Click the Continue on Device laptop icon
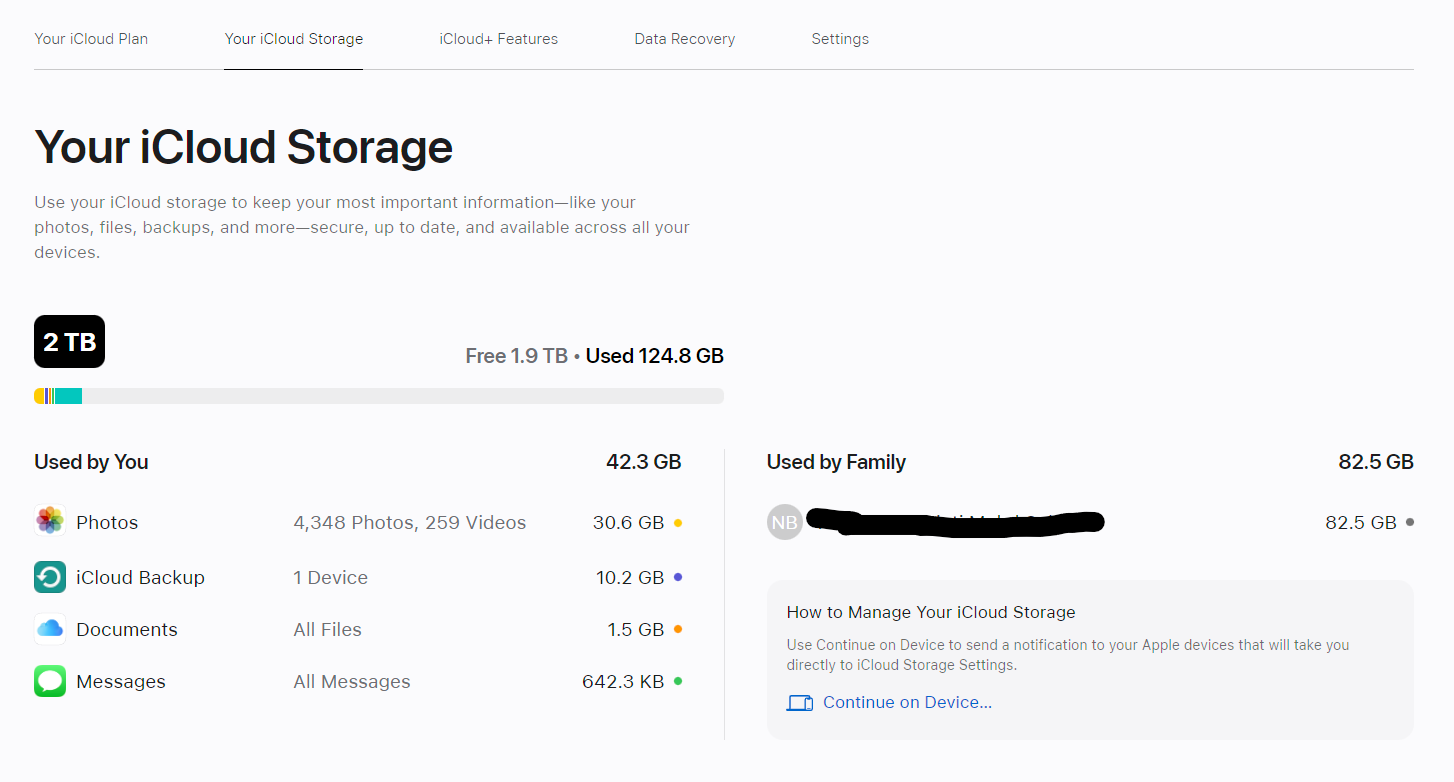 click(x=800, y=703)
